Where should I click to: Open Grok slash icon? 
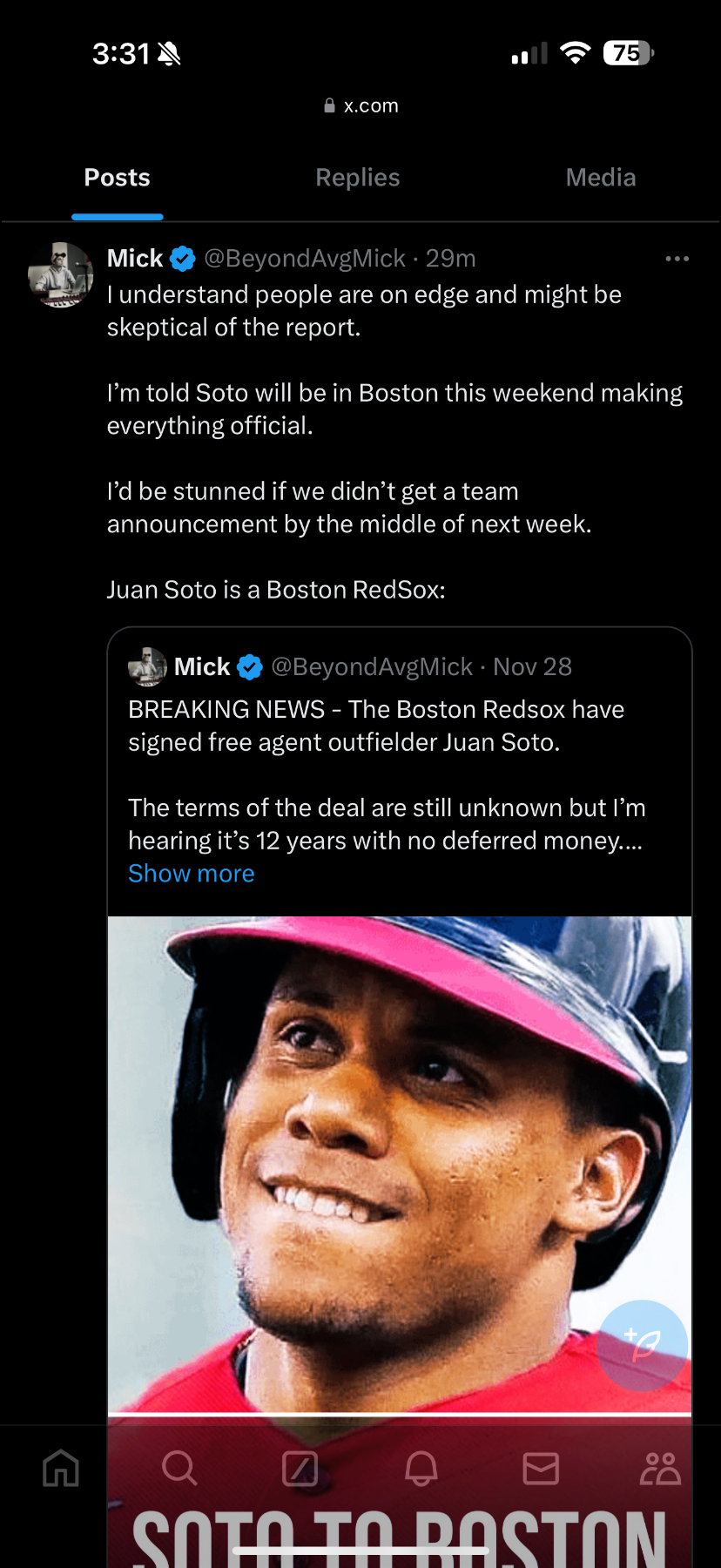coord(300,1469)
